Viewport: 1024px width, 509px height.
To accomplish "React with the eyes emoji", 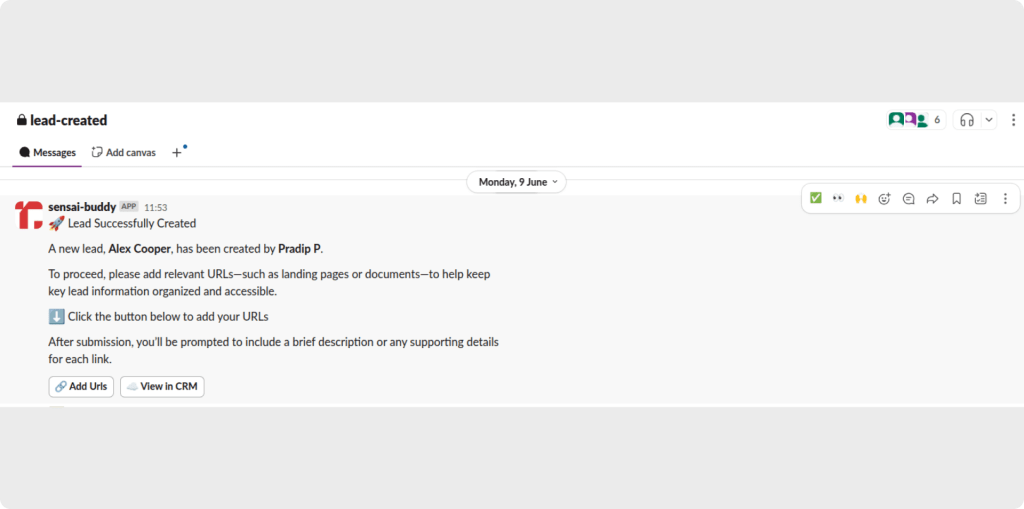I will 838,198.
